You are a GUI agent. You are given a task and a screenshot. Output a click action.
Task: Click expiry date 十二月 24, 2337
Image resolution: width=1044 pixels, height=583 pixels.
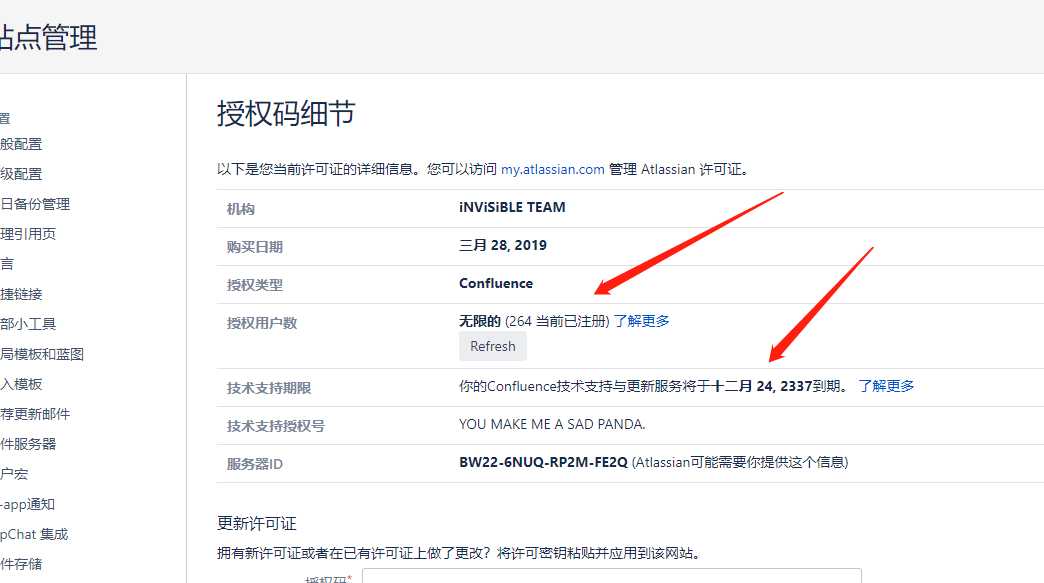coord(762,386)
